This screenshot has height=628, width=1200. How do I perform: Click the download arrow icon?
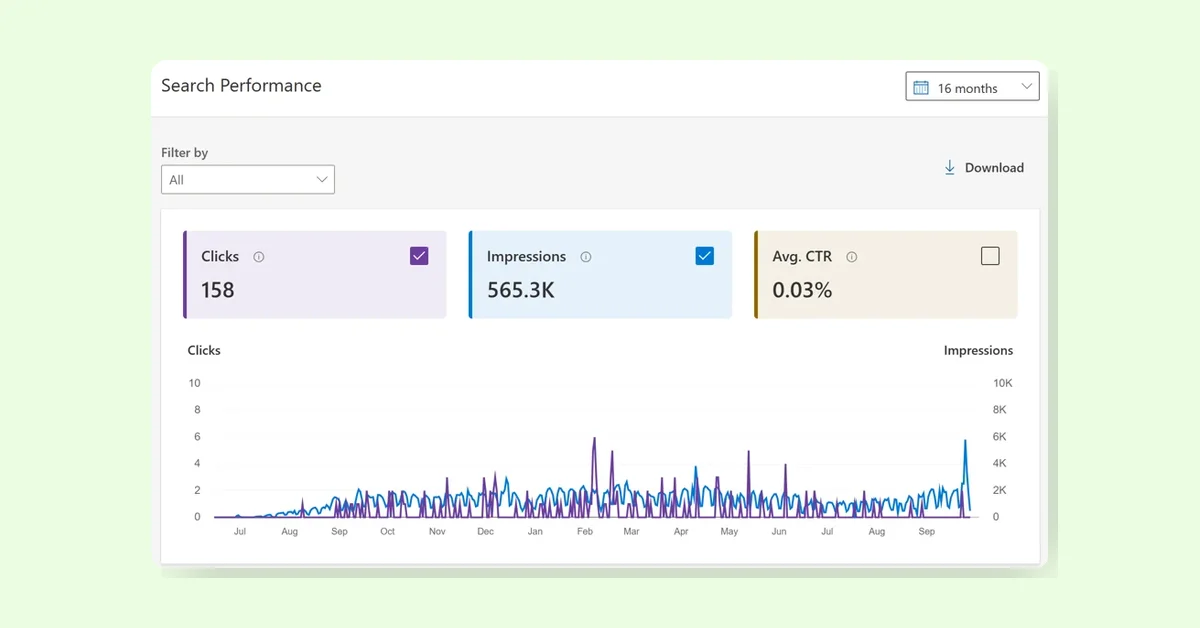[950, 168]
